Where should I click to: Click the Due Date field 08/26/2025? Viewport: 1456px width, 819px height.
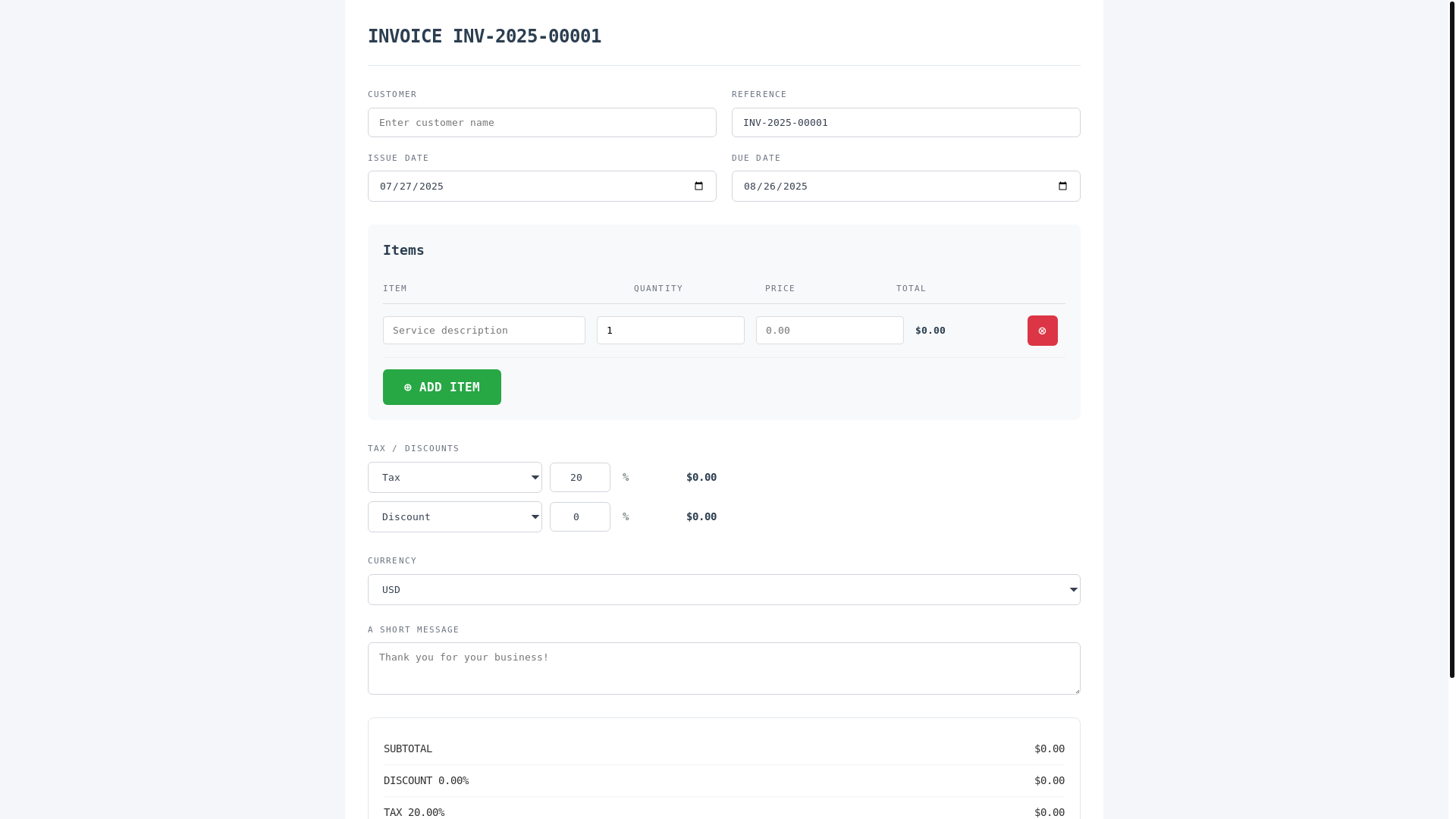coord(906,187)
